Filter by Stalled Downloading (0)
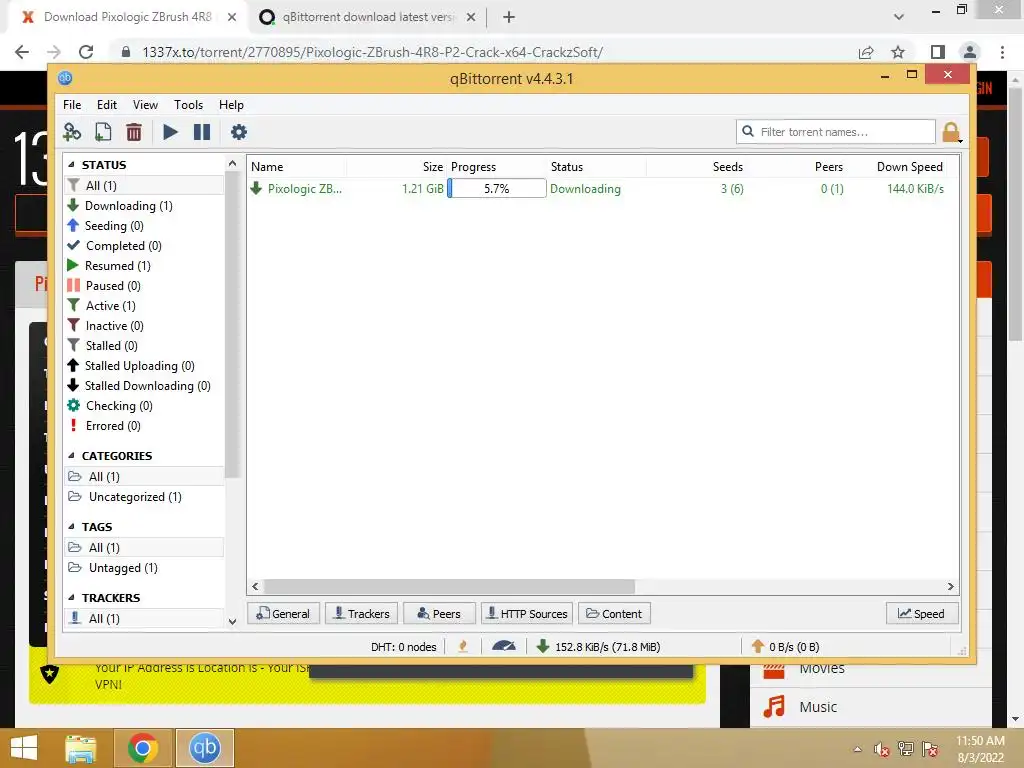Screen dimensions: 1024x768 point(138,385)
